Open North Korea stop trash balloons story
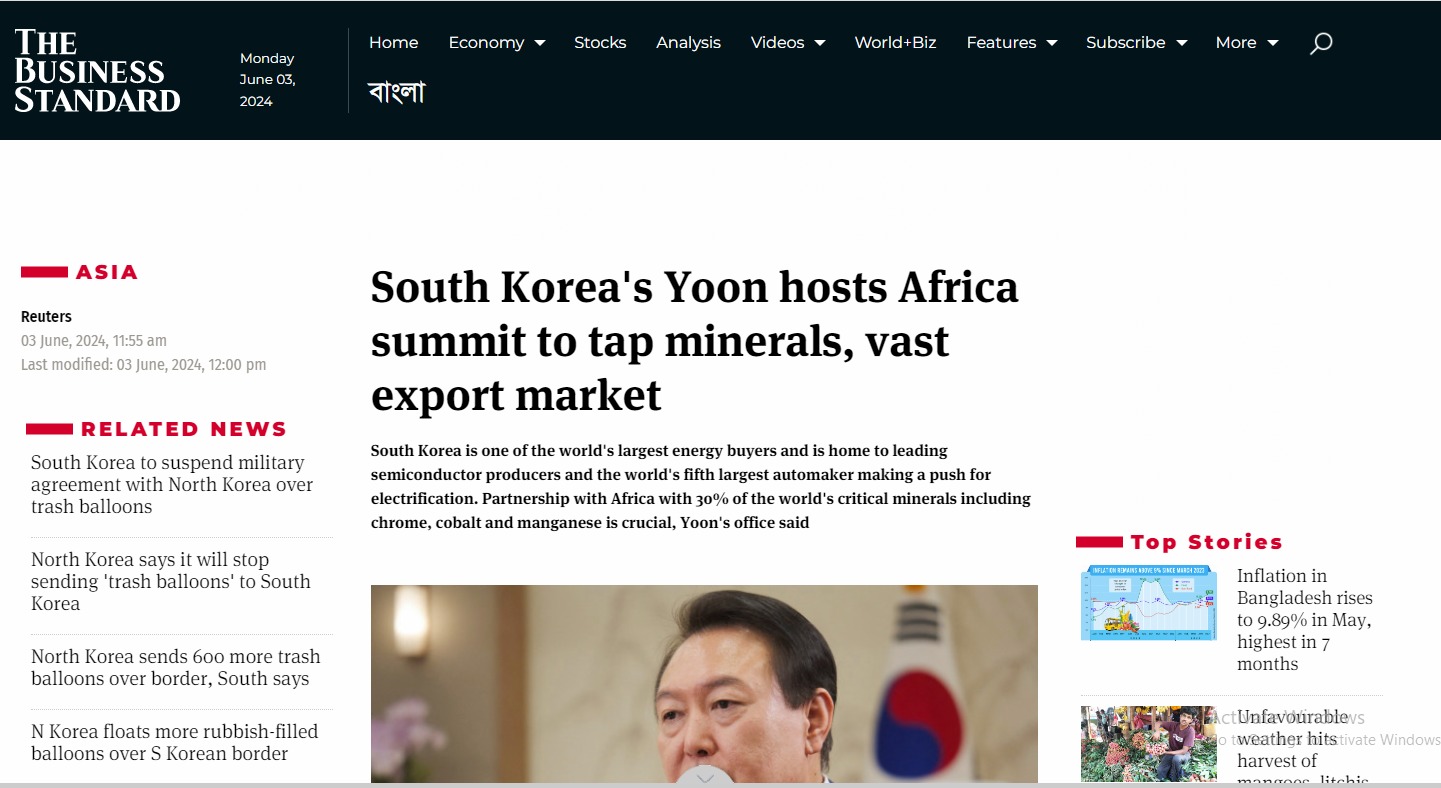Viewport: 1441px width, 788px height. (171, 582)
